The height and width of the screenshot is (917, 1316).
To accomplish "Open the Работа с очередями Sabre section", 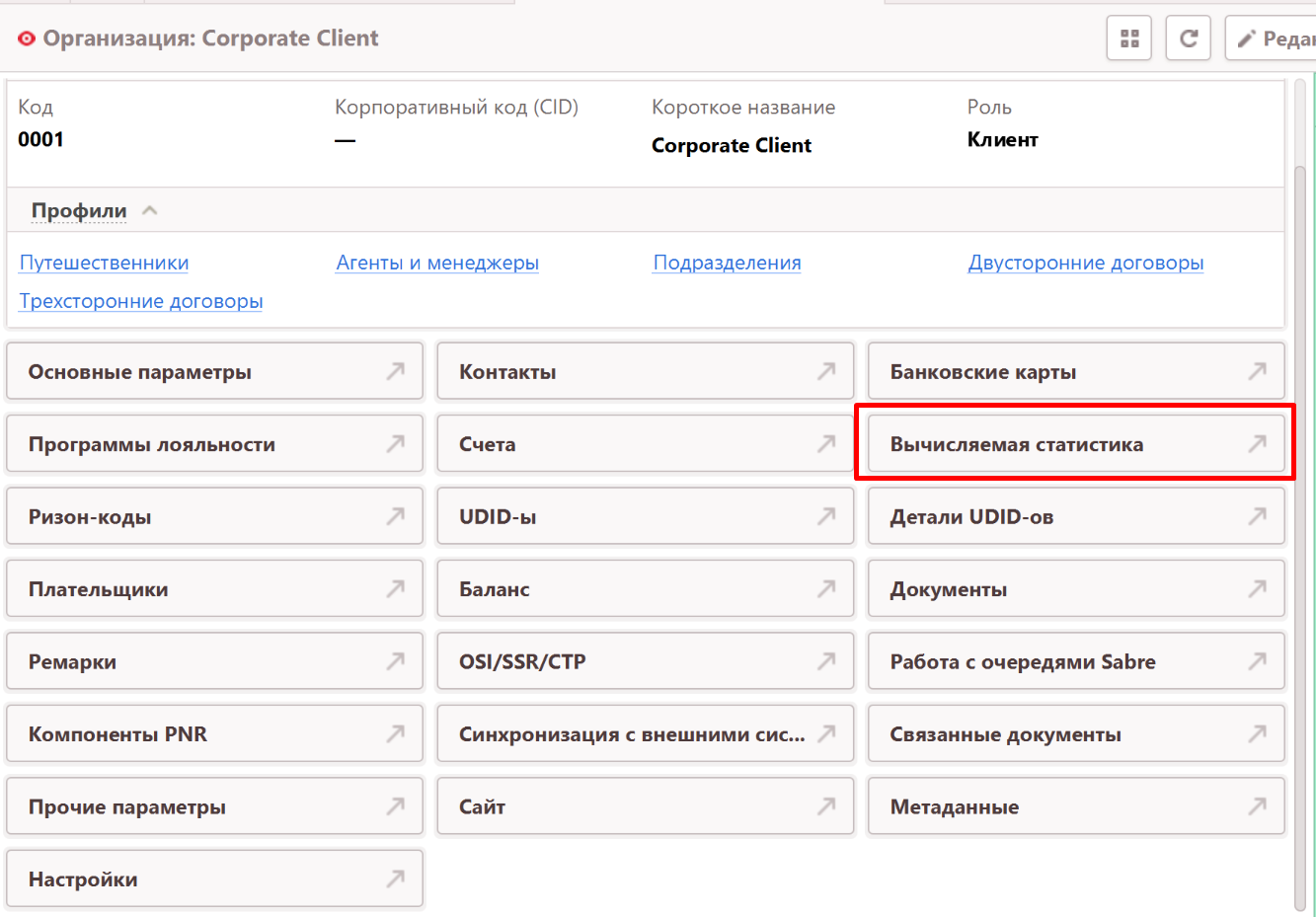I will point(1075,661).
